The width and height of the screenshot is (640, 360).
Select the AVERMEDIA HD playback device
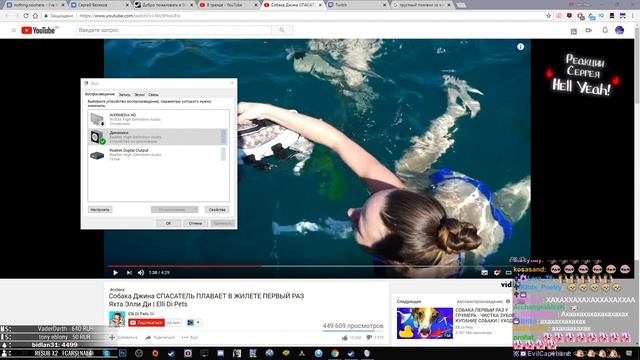click(x=158, y=119)
